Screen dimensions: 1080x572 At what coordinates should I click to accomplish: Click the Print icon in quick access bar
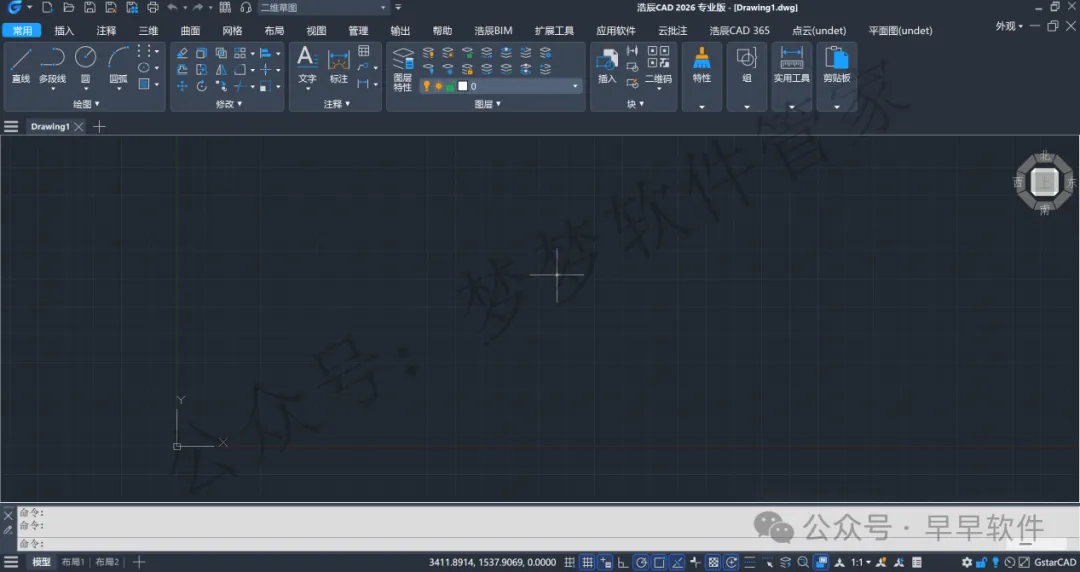(153, 8)
